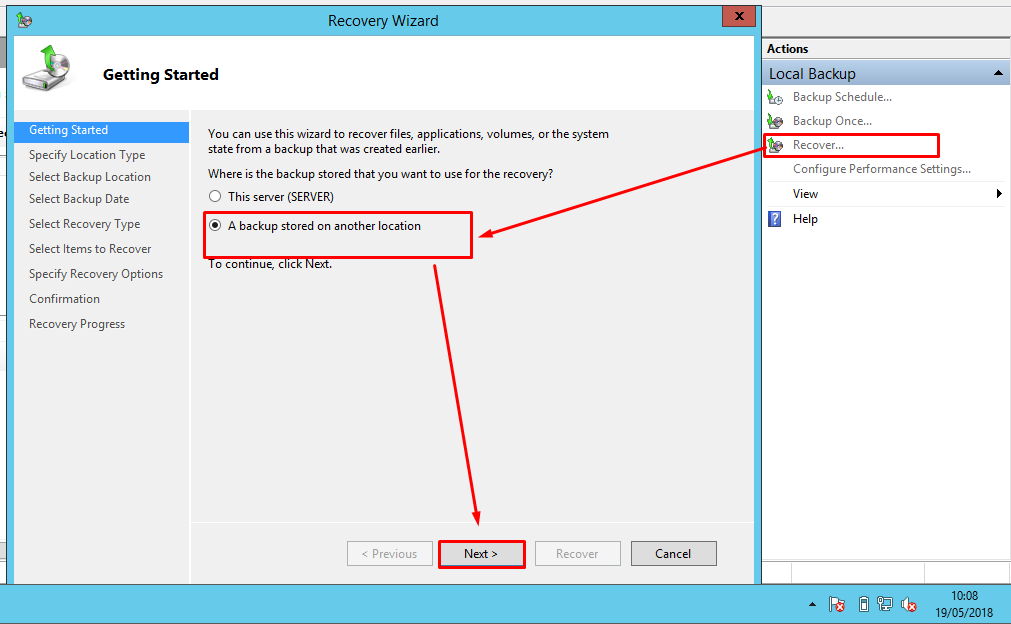This screenshot has width=1011, height=624.
Task: Open Backup Schedule... action
Action: point(842,97)
